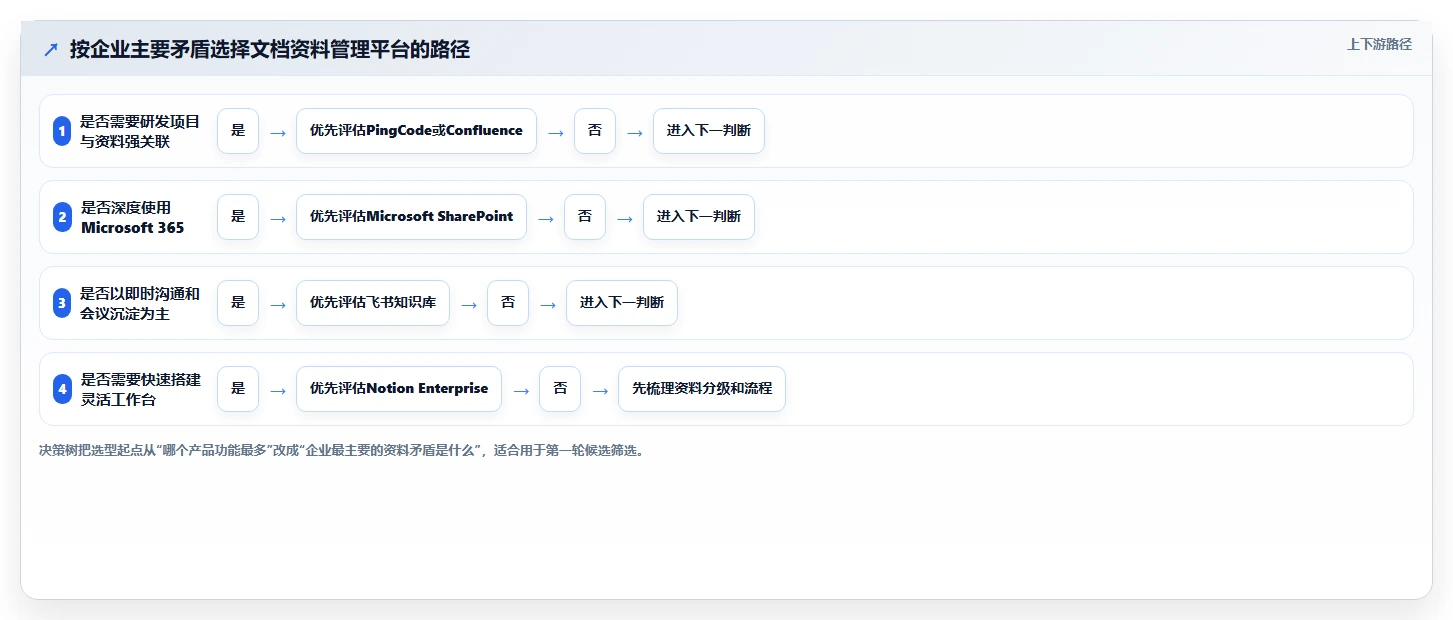Click the number 1 step badge
This screenshot has height=620, width=1453.
click(x=62, y=131)
